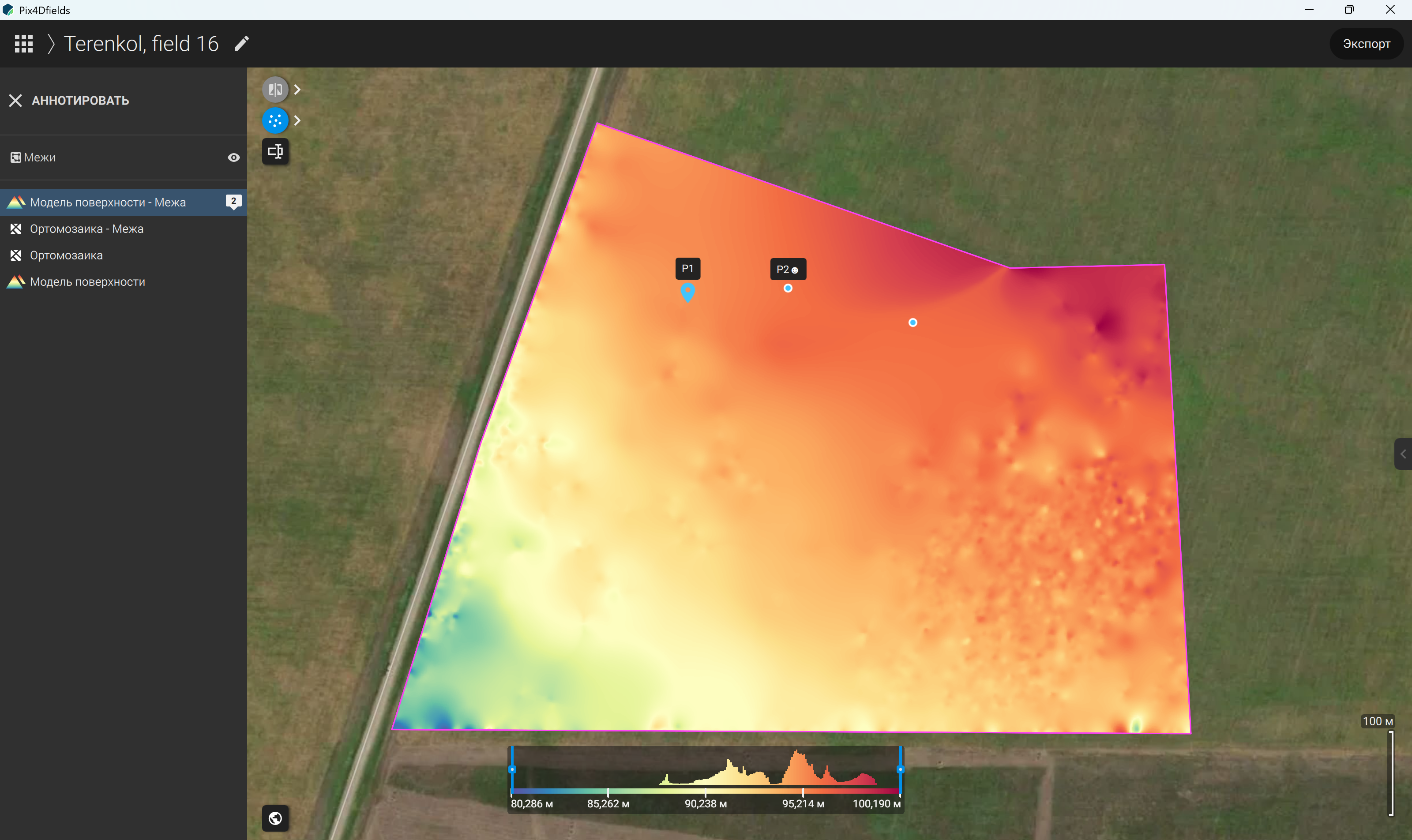Edit the project name with pencil icon
The height and width of the screenshot is (840, 1412).
coord(242,44)
